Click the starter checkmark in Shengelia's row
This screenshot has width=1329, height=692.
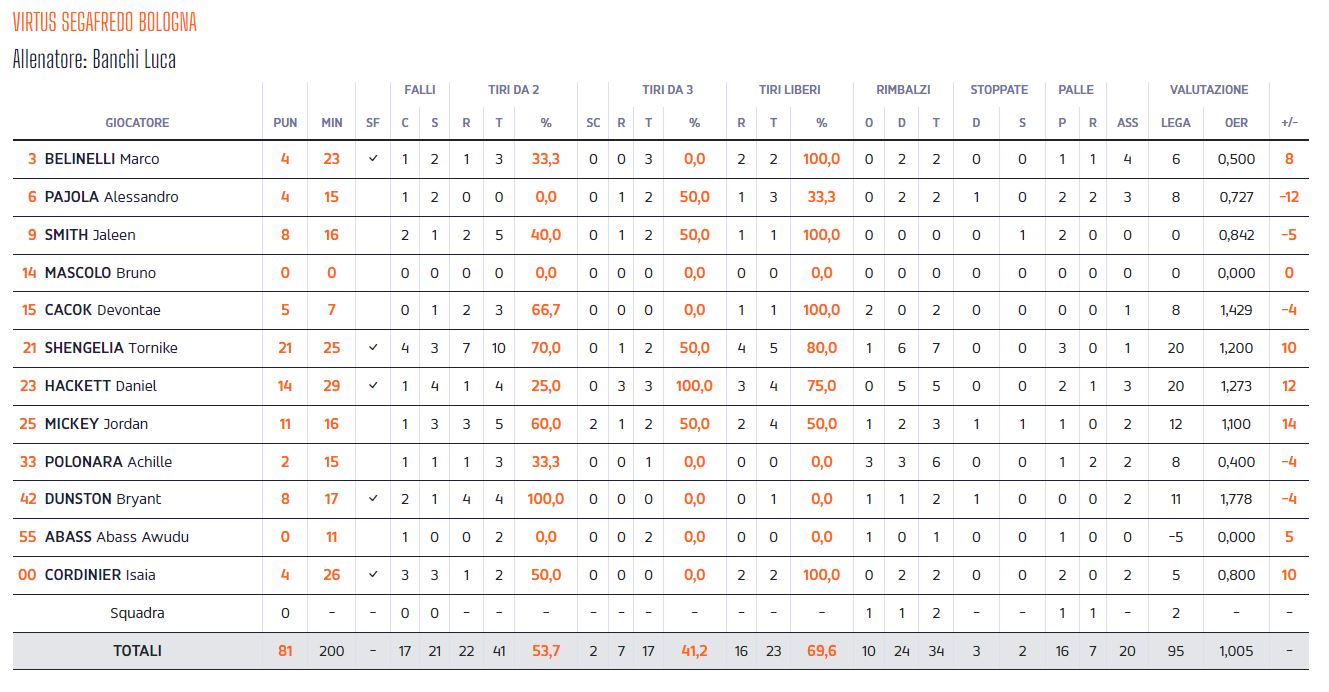(373, 348)
